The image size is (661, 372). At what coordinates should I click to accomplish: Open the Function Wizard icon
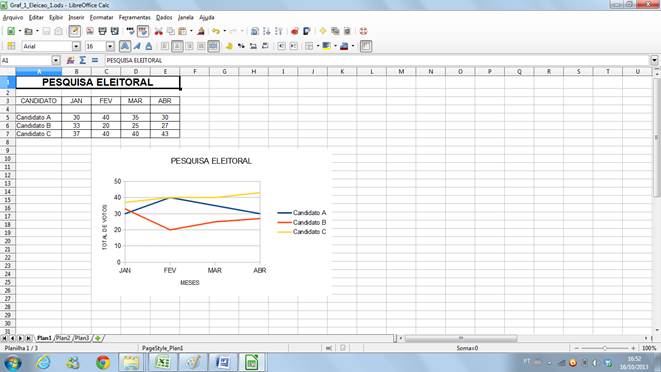click(70, 61)
